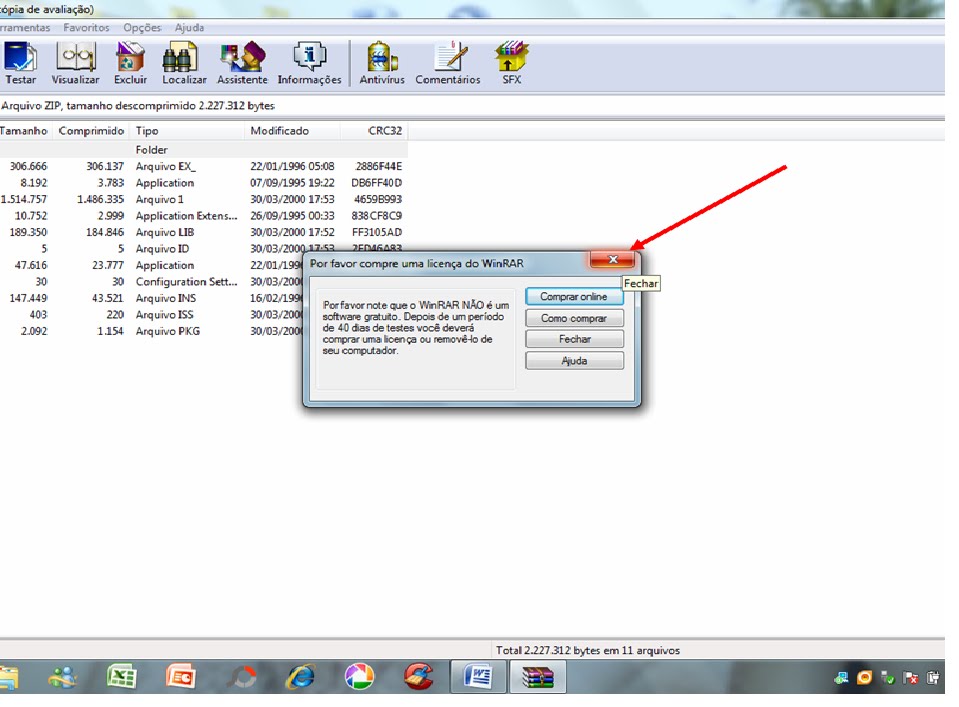The width and height of the screenshot is (959, 707).
Task: Open the Ajuda menu in menu bar
Action: coord(189,28)
